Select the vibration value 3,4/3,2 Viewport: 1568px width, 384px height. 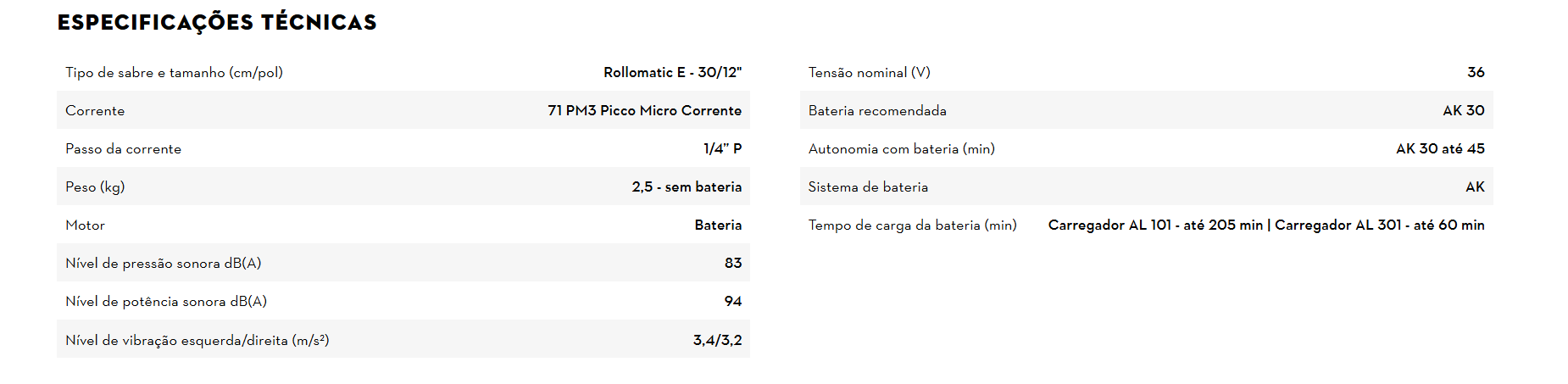(717, 341)
